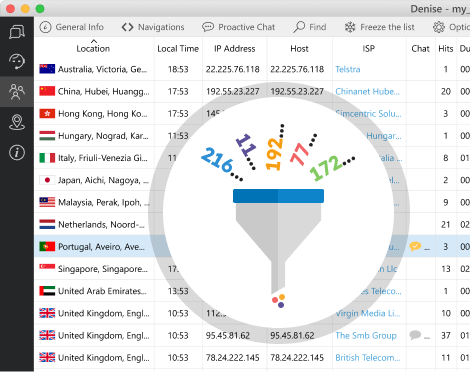
Task: Sort by Chat column header
Action: pos(420,49)
